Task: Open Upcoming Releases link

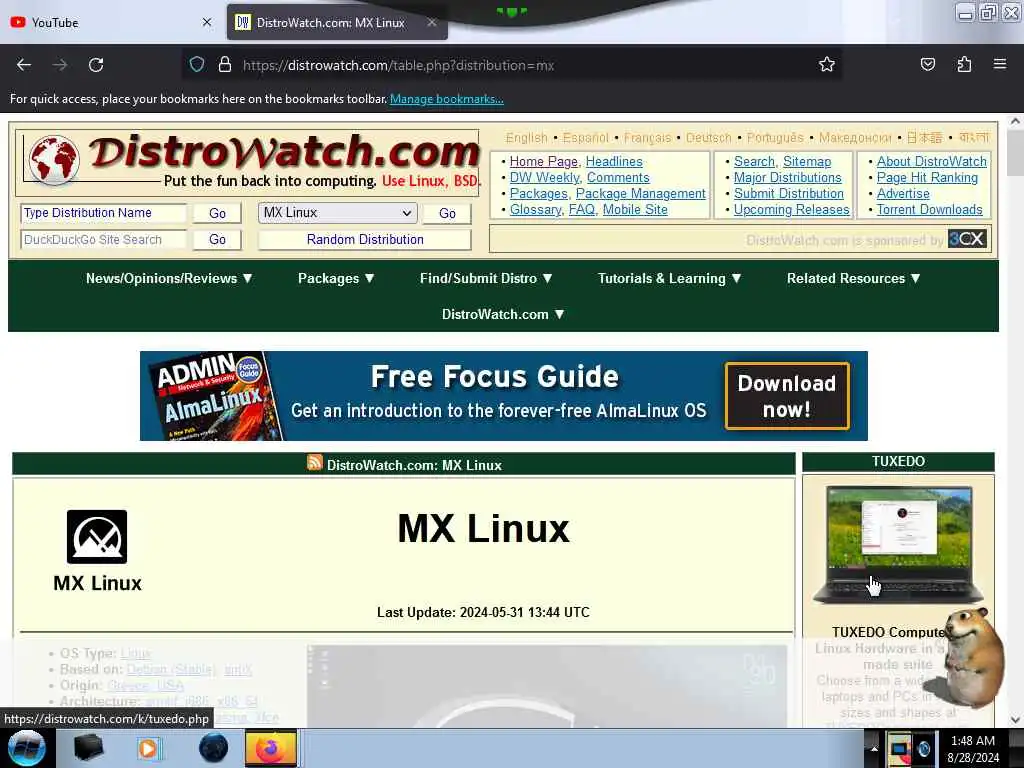Action: click(792, 210)
